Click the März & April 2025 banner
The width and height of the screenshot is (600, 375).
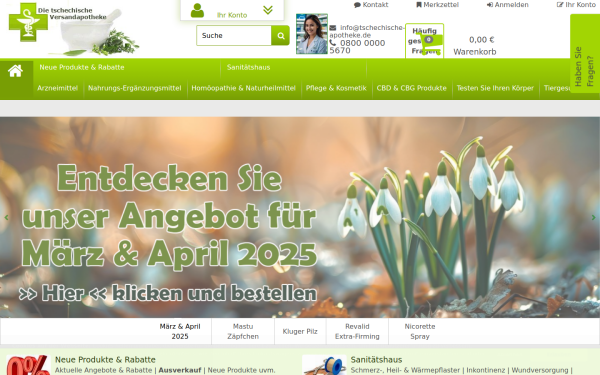(300, 217)
